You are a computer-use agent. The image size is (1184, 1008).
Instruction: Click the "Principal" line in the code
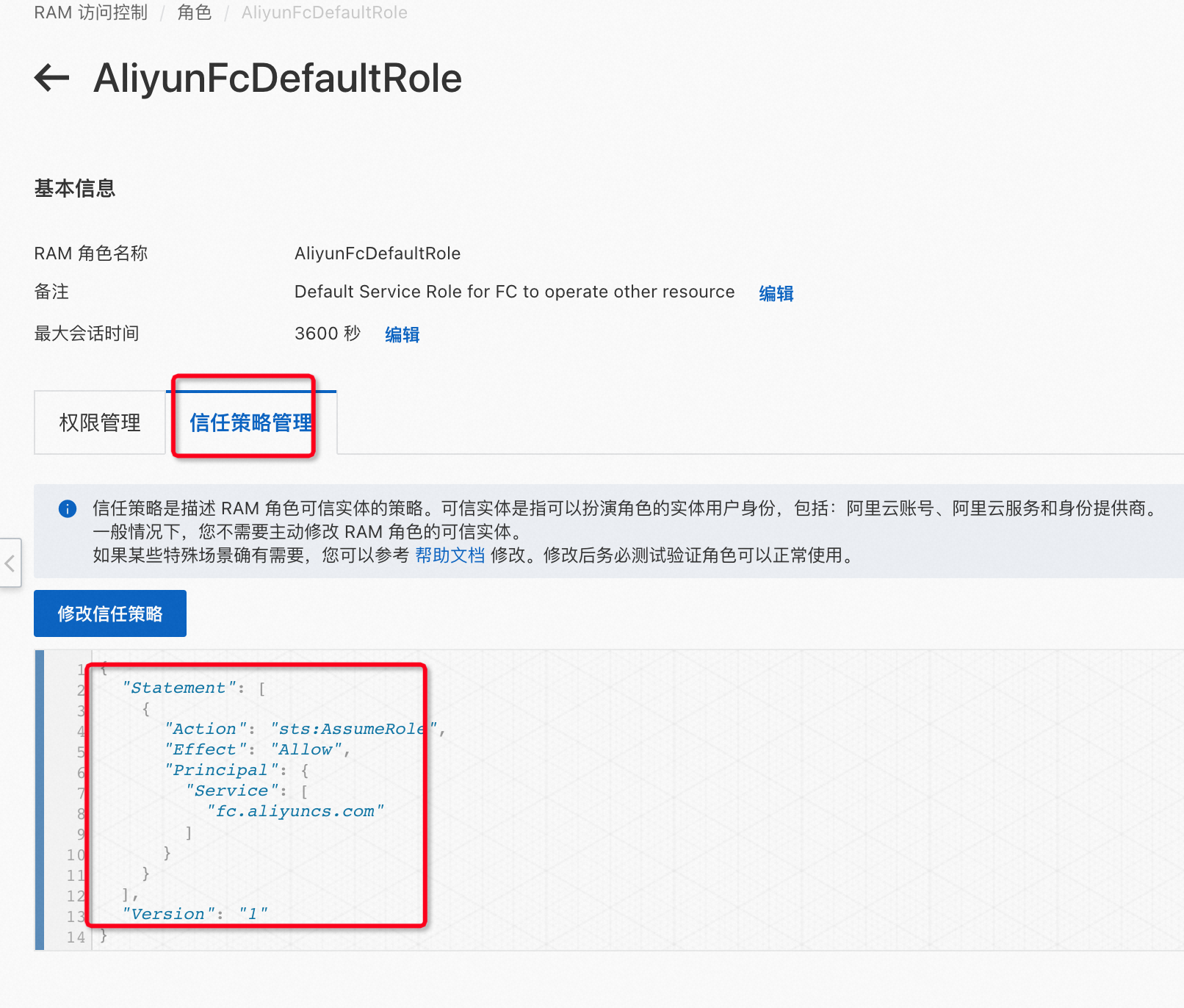click(x=237, y=770)
